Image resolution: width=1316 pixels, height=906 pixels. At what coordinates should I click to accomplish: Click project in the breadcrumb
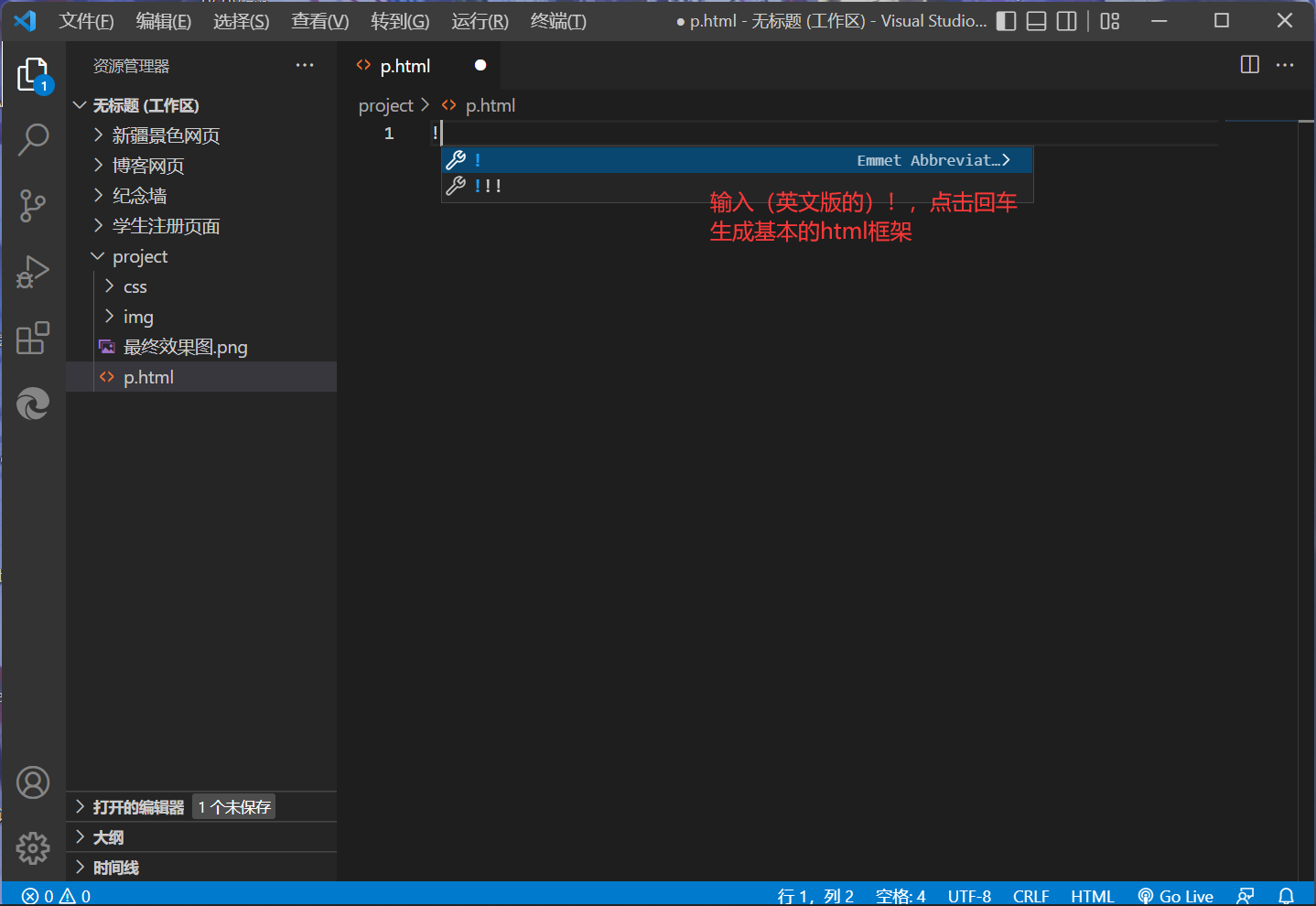tap(386, 105)
